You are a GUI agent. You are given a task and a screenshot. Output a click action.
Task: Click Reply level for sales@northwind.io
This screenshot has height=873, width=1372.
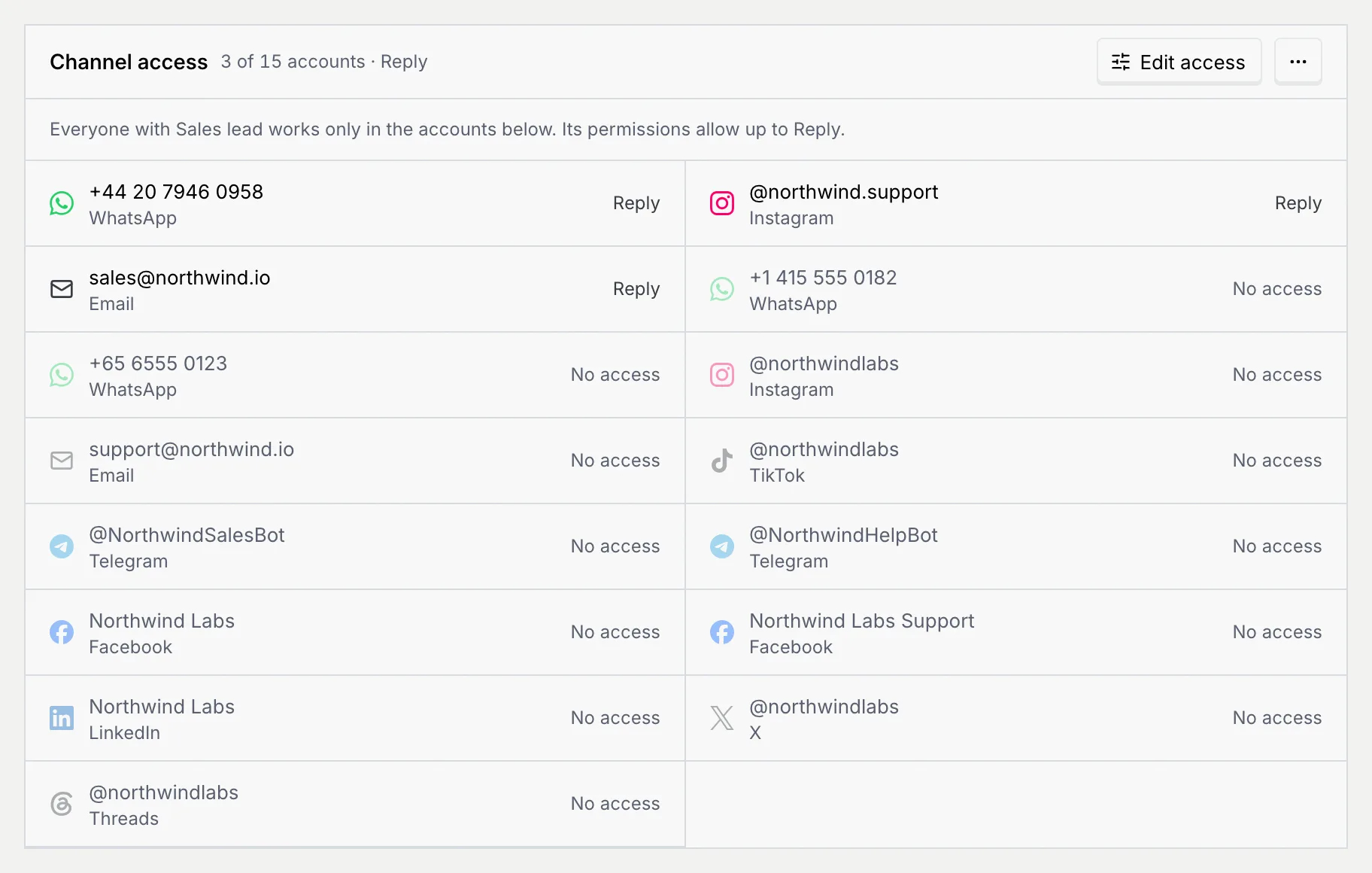tap(636, 289)
